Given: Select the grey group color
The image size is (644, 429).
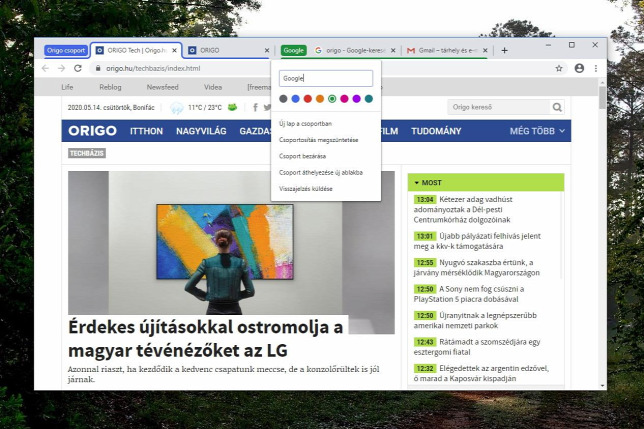Looking at the screenshot, I should [283, 99].
